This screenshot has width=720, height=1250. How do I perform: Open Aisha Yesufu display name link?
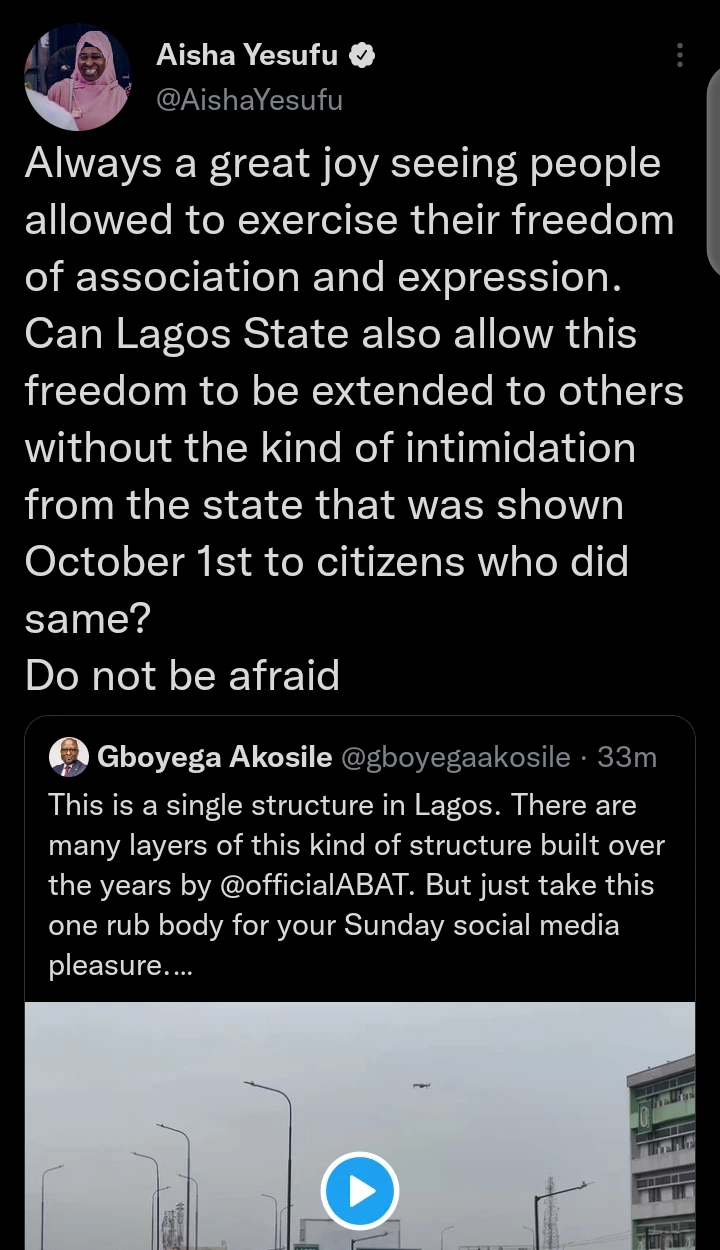click(247, 56)
